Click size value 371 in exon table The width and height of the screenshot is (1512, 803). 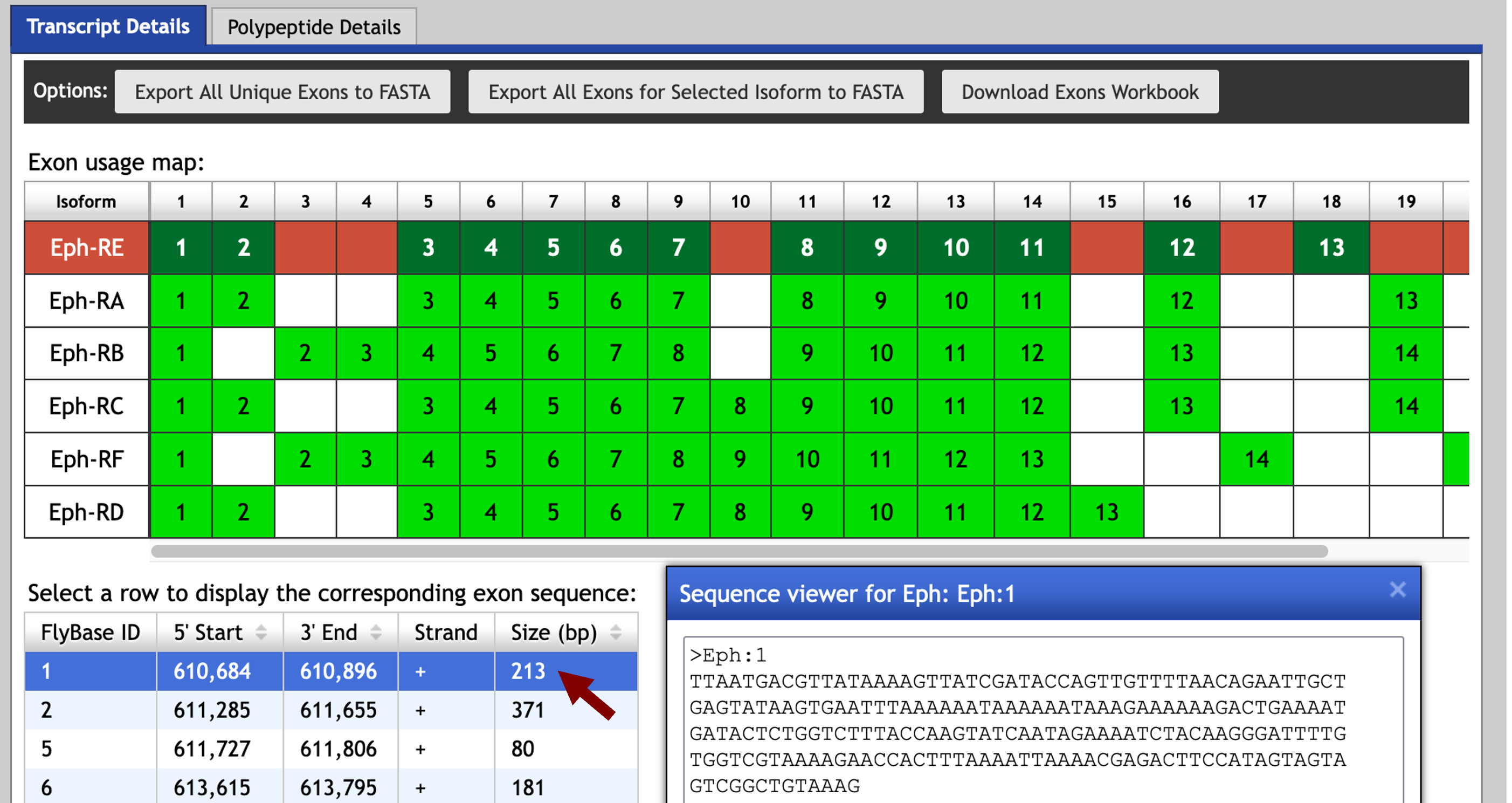pos(528,710)
